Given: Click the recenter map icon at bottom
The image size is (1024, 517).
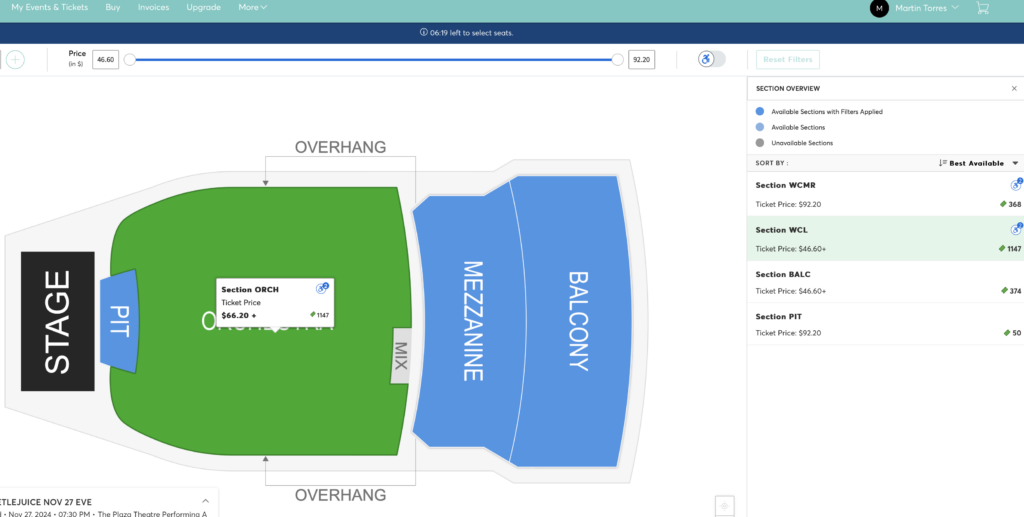Looking at the screenshot, I should pyautogui.click(x=725, y=505).
